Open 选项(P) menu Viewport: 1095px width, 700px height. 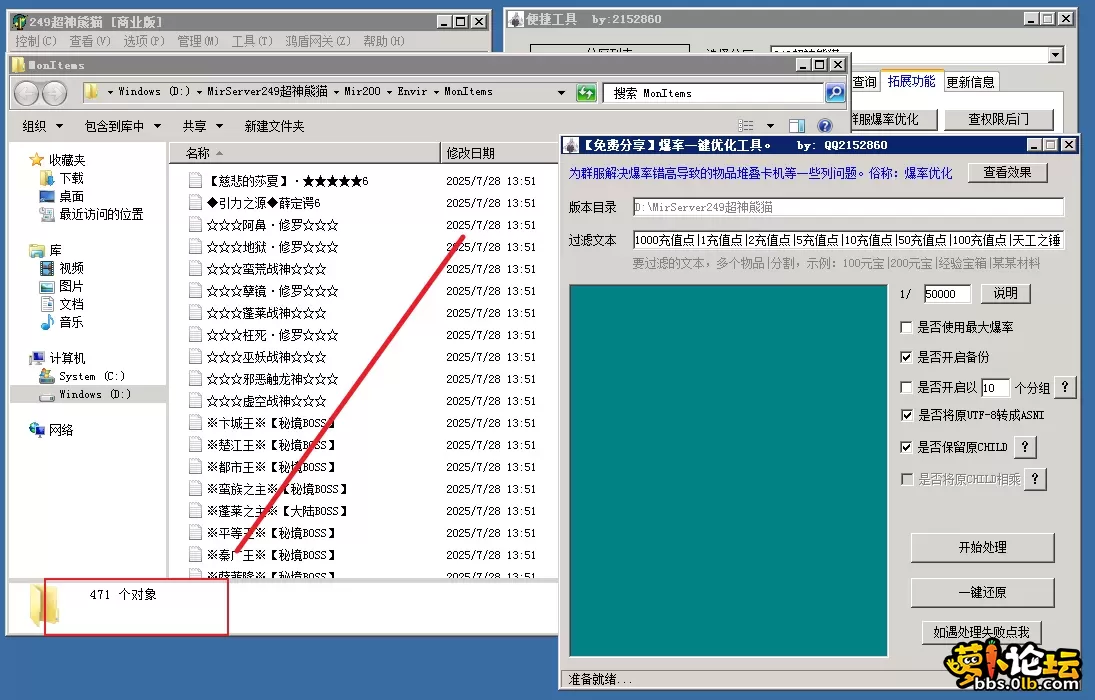pyautogui.click(x=145, y=41)
